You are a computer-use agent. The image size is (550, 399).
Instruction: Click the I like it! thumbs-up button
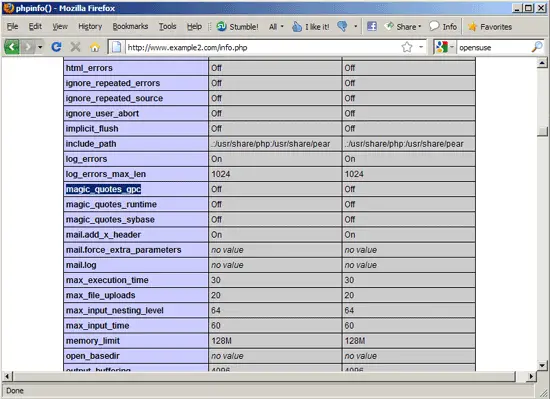pos(311,27)
